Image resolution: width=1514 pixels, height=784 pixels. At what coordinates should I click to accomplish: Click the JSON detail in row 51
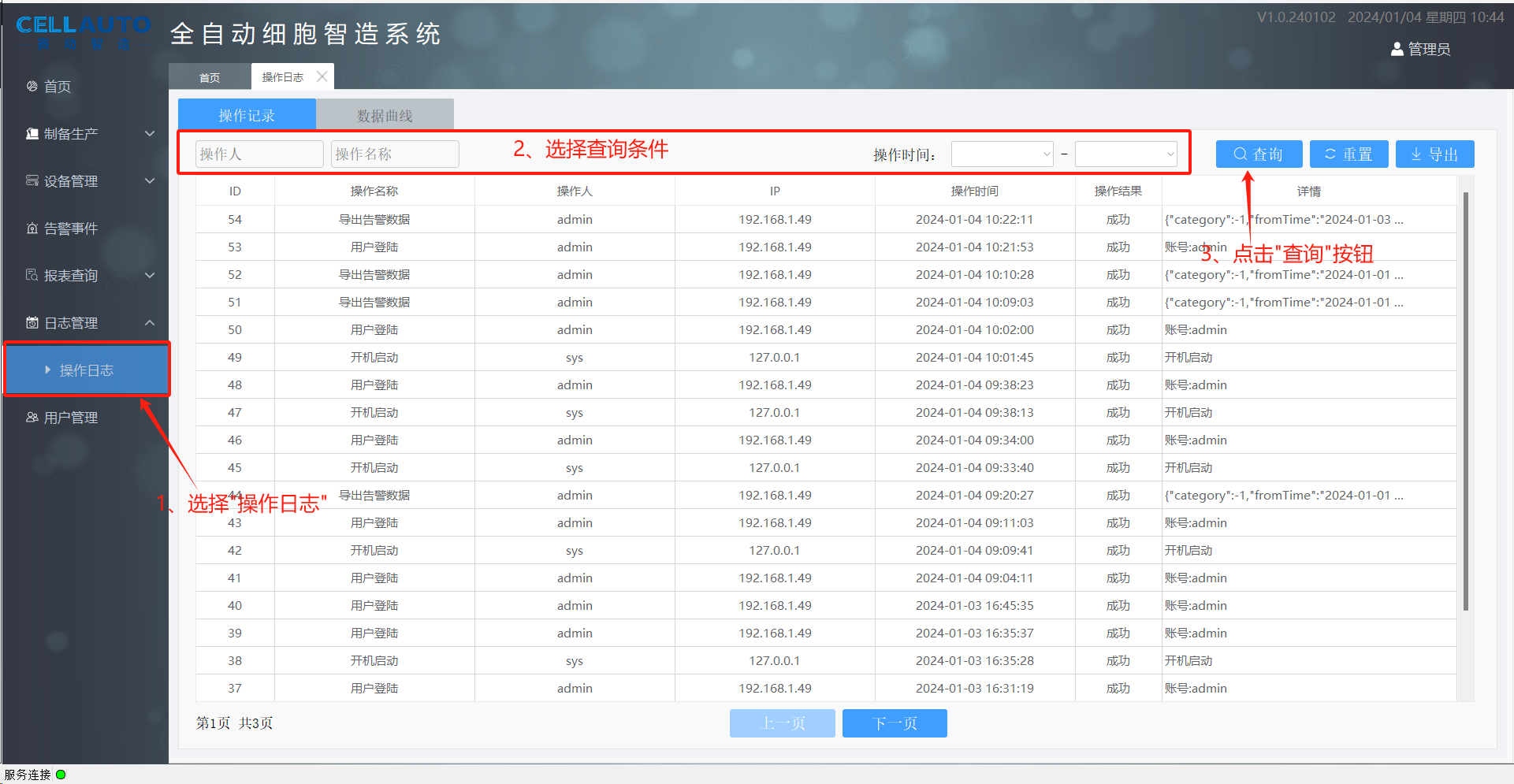pos(1284,302)
